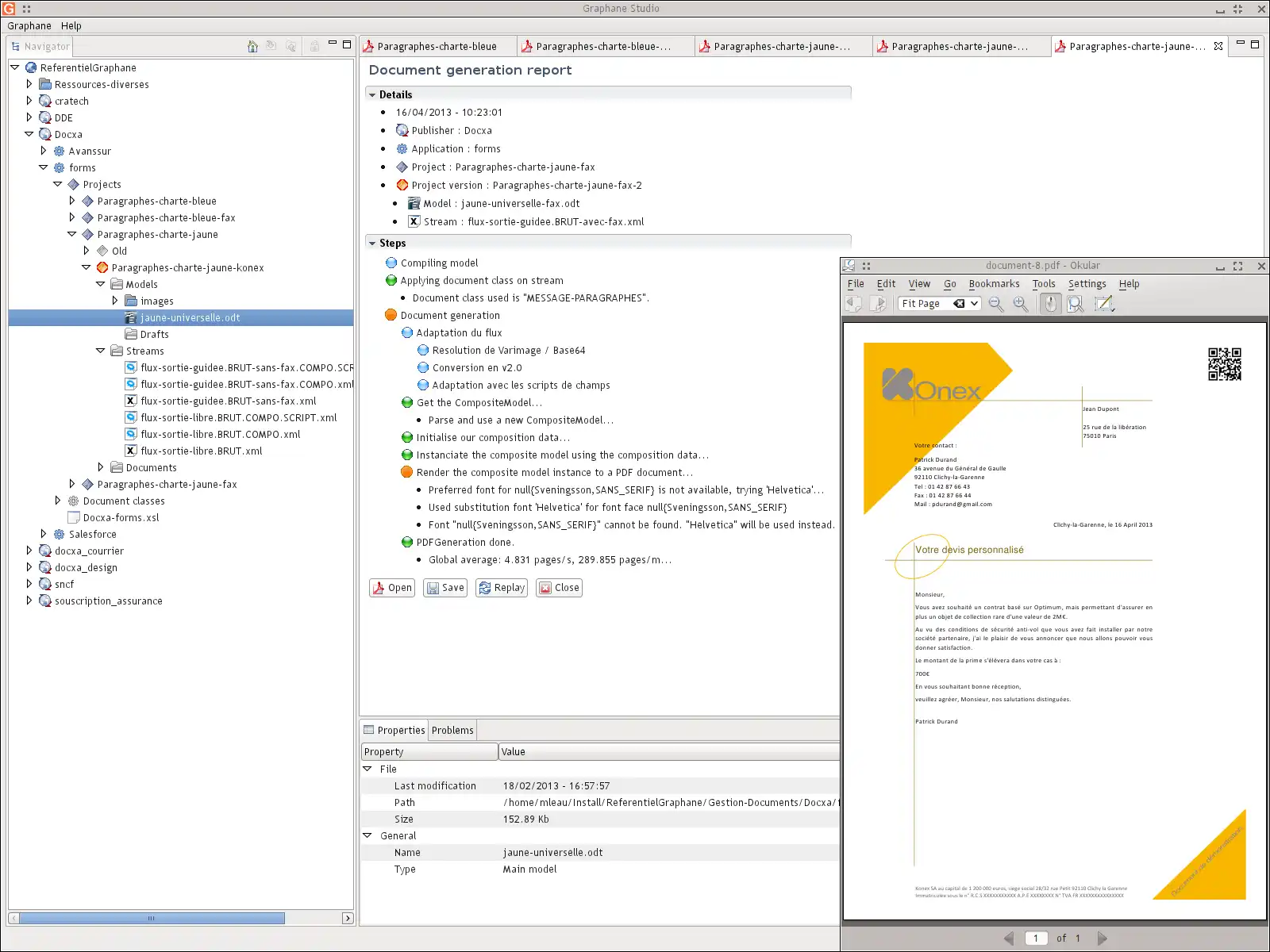
Task: Switch to the Problems tab
Action: pyautogui.click(x=452, y=731)
